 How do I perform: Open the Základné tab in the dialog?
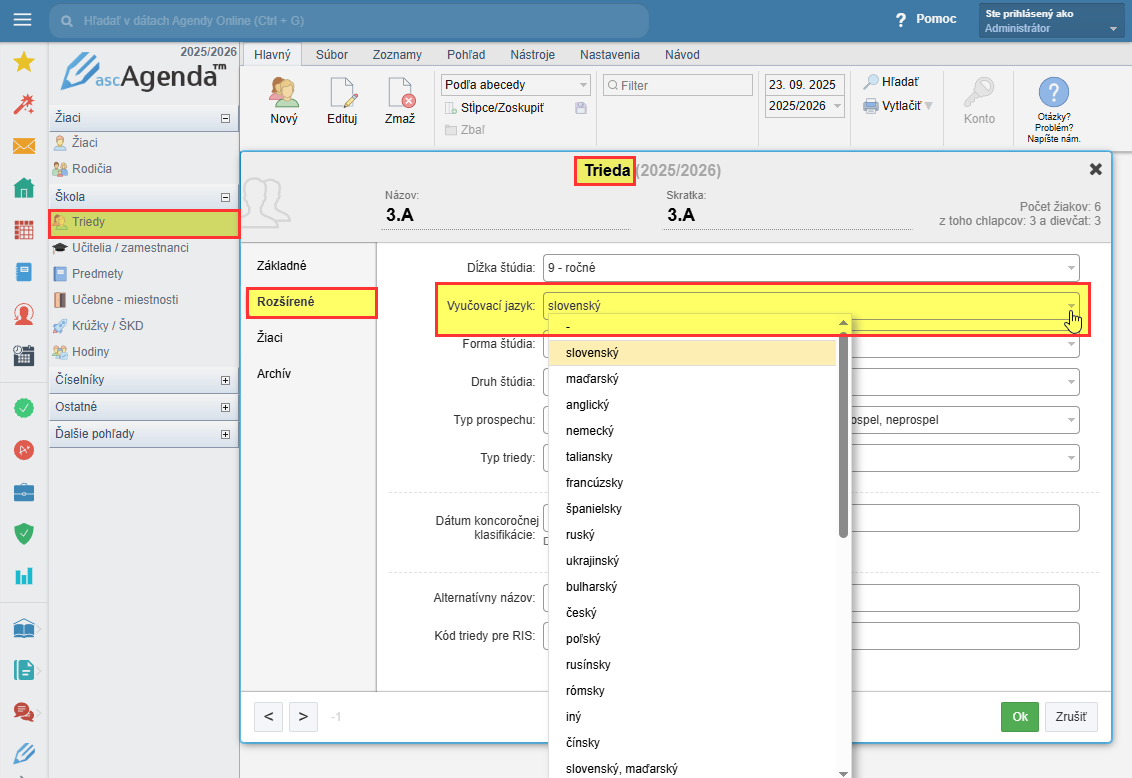point(281,266)
